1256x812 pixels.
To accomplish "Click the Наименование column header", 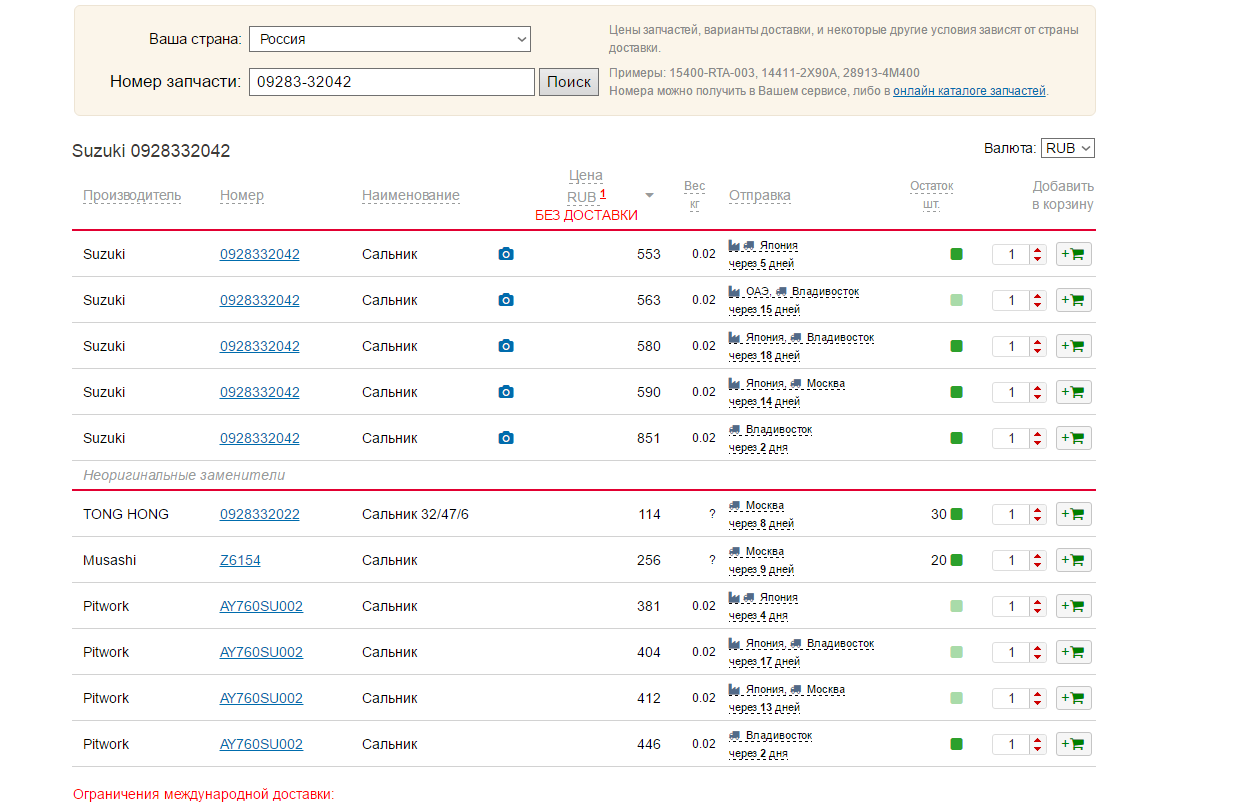I will tap(410, 195).
